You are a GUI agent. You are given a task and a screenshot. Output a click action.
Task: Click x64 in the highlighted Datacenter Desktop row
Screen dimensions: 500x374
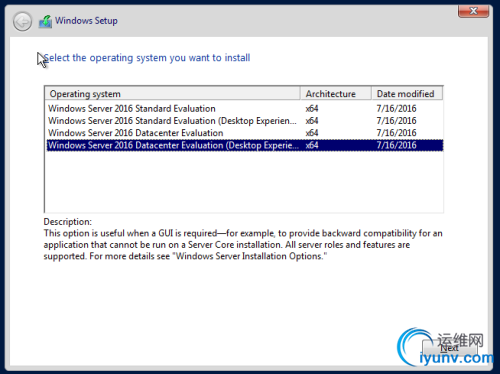coord(312,145)
